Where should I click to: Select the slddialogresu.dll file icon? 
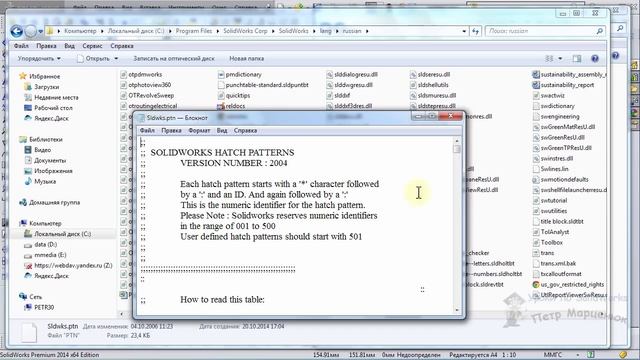pyautogui.click(x=329, y=75)
